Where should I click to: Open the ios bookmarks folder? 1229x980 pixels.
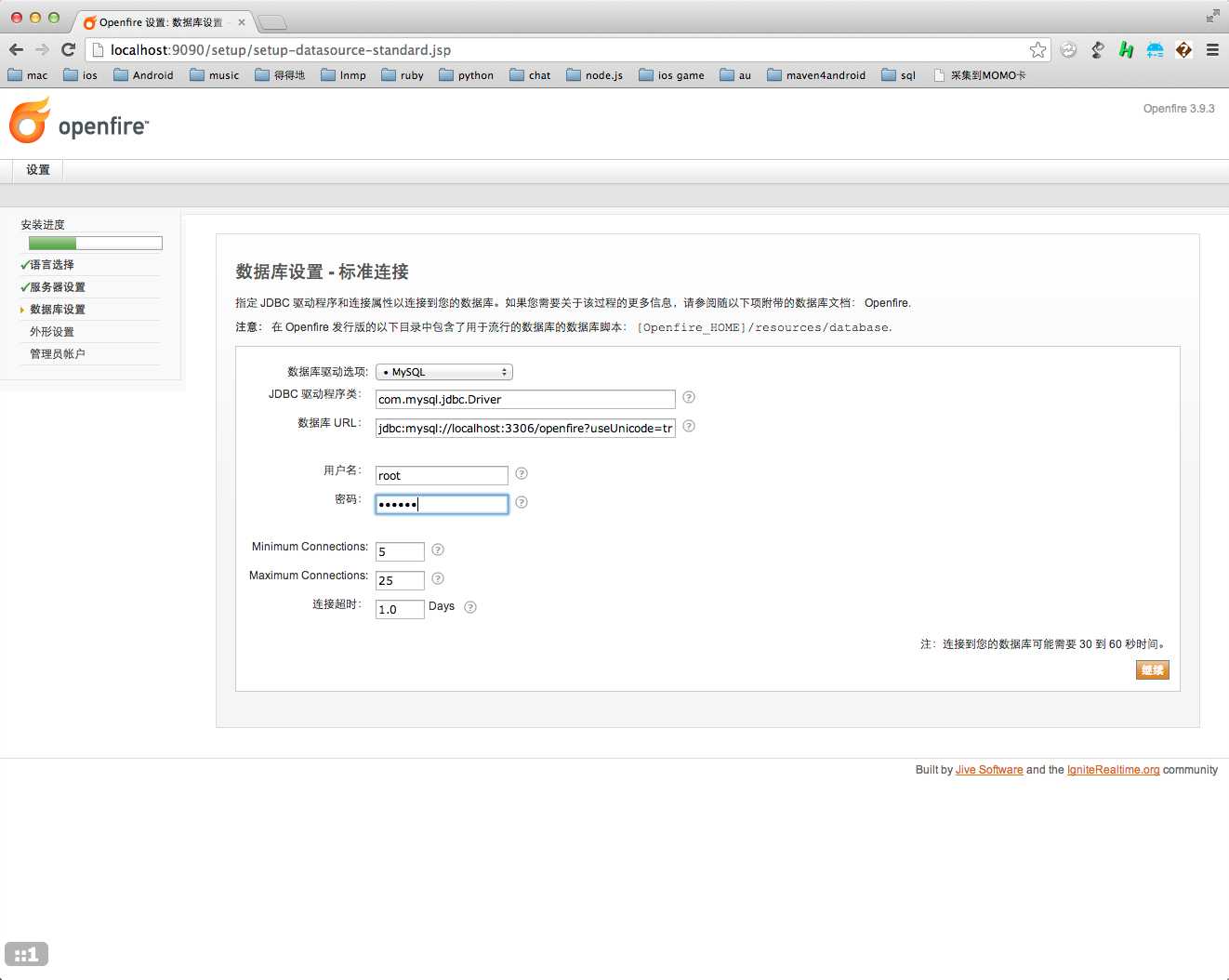81,75
